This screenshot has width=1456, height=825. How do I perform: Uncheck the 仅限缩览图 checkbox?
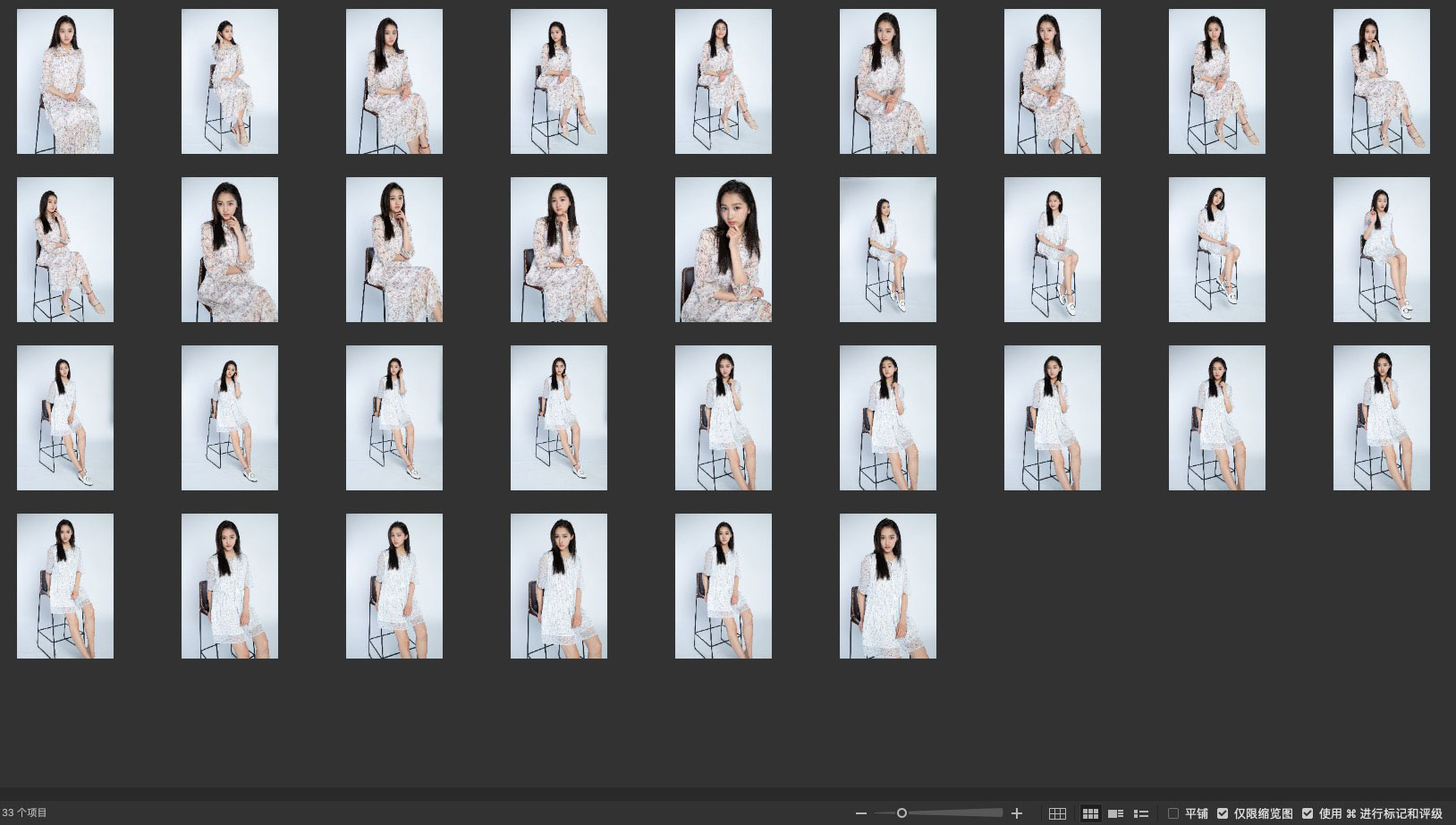[1223, 813]
